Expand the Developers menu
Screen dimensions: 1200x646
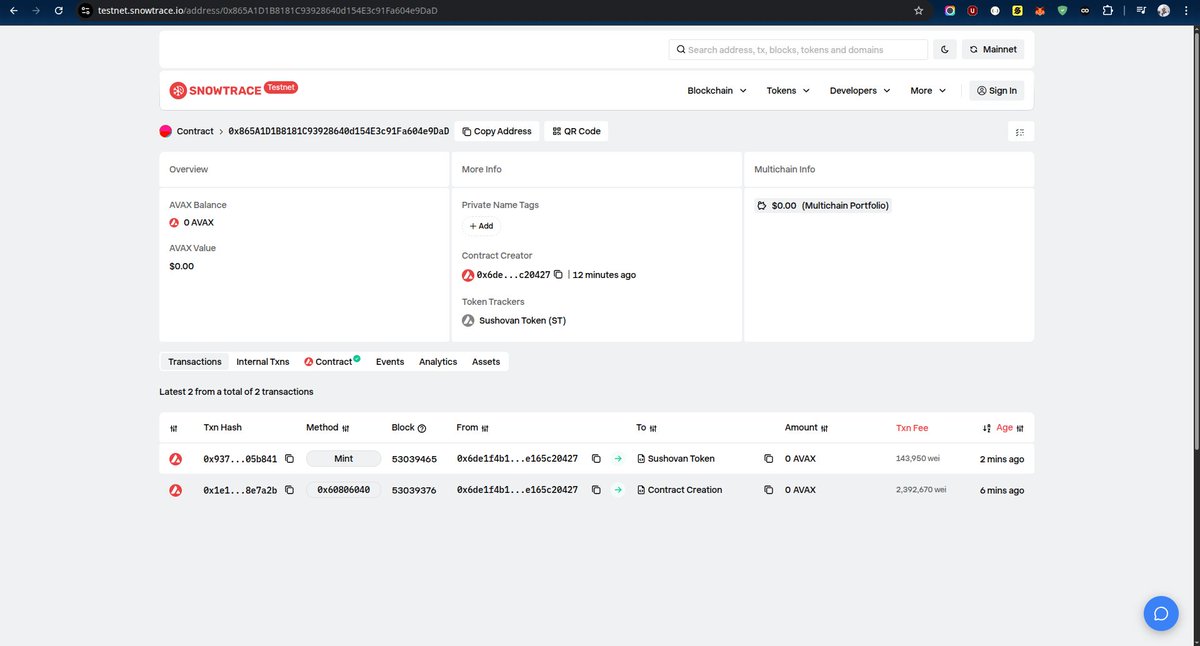coord(859,90)
